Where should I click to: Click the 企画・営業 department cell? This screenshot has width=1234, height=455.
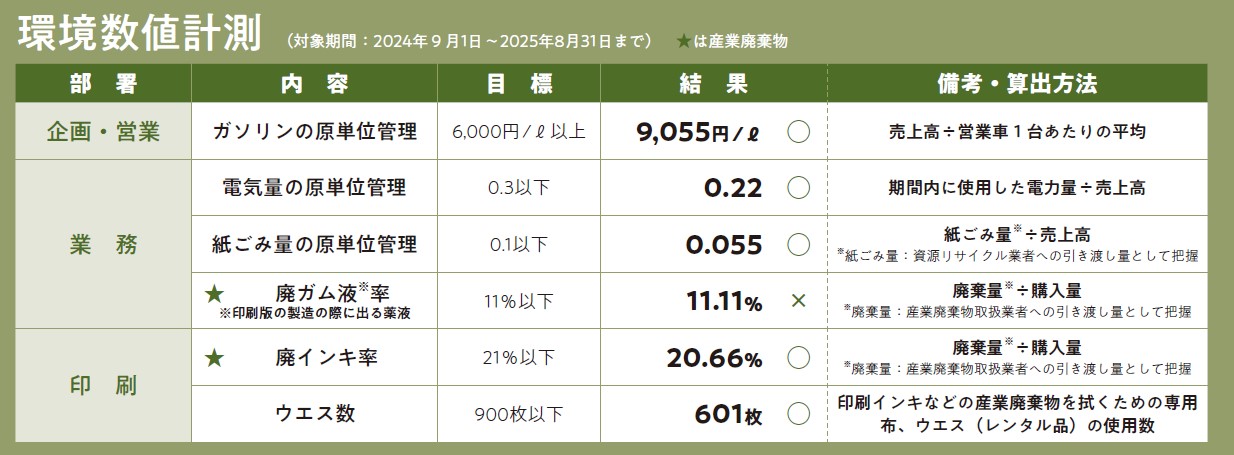click(104, 131)
